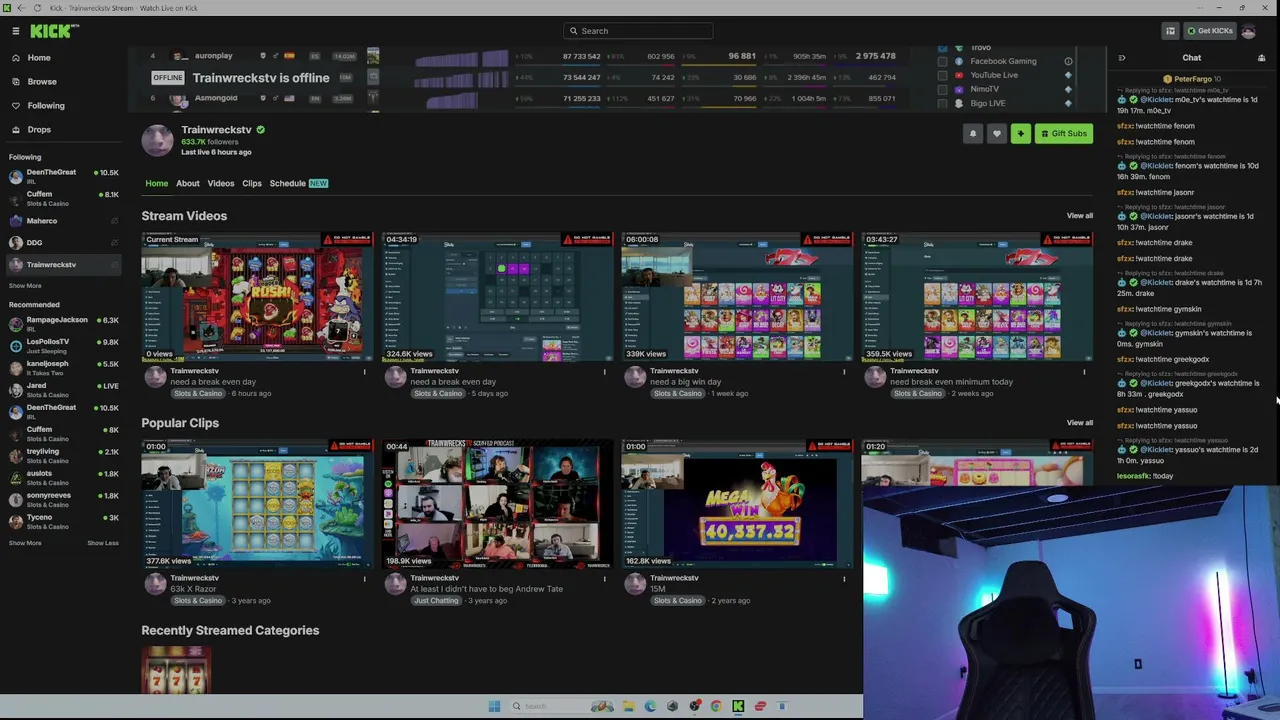Open DeenTheGreat in Following list
1280x720 pixels.
coord(63,177)
